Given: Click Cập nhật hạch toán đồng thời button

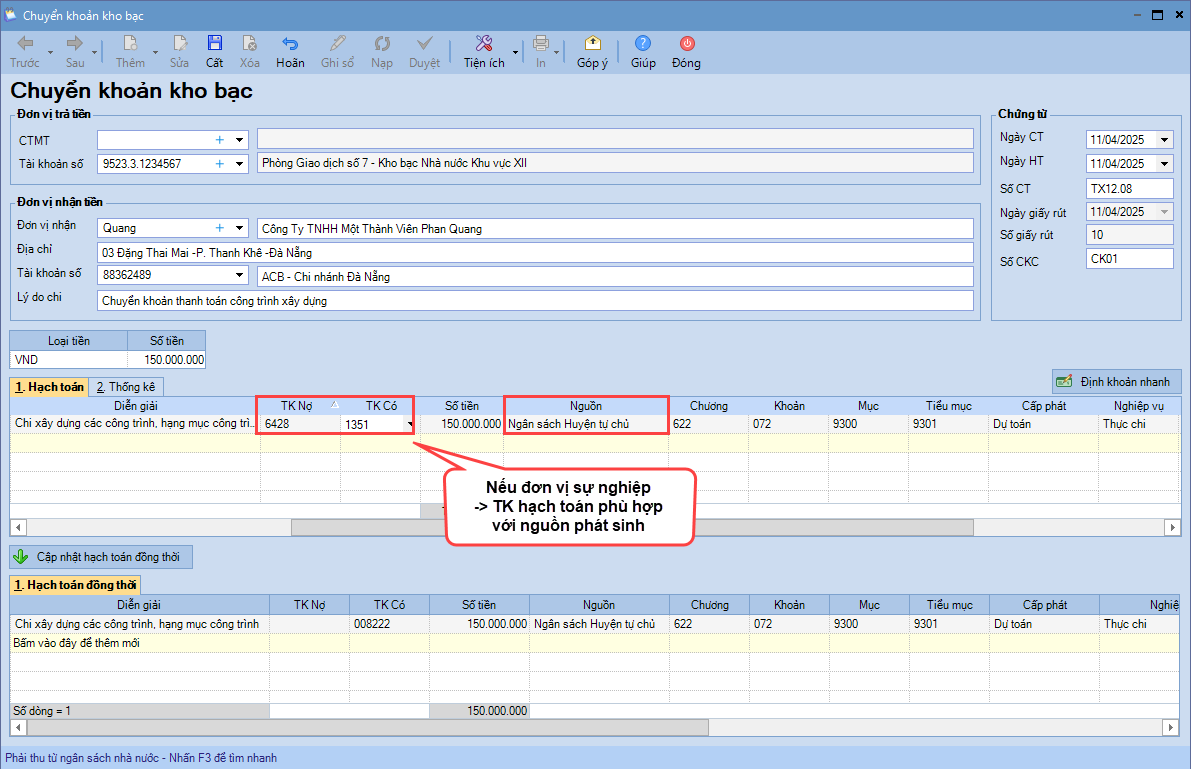Looking at the screenshot, I should coord(101,557).
